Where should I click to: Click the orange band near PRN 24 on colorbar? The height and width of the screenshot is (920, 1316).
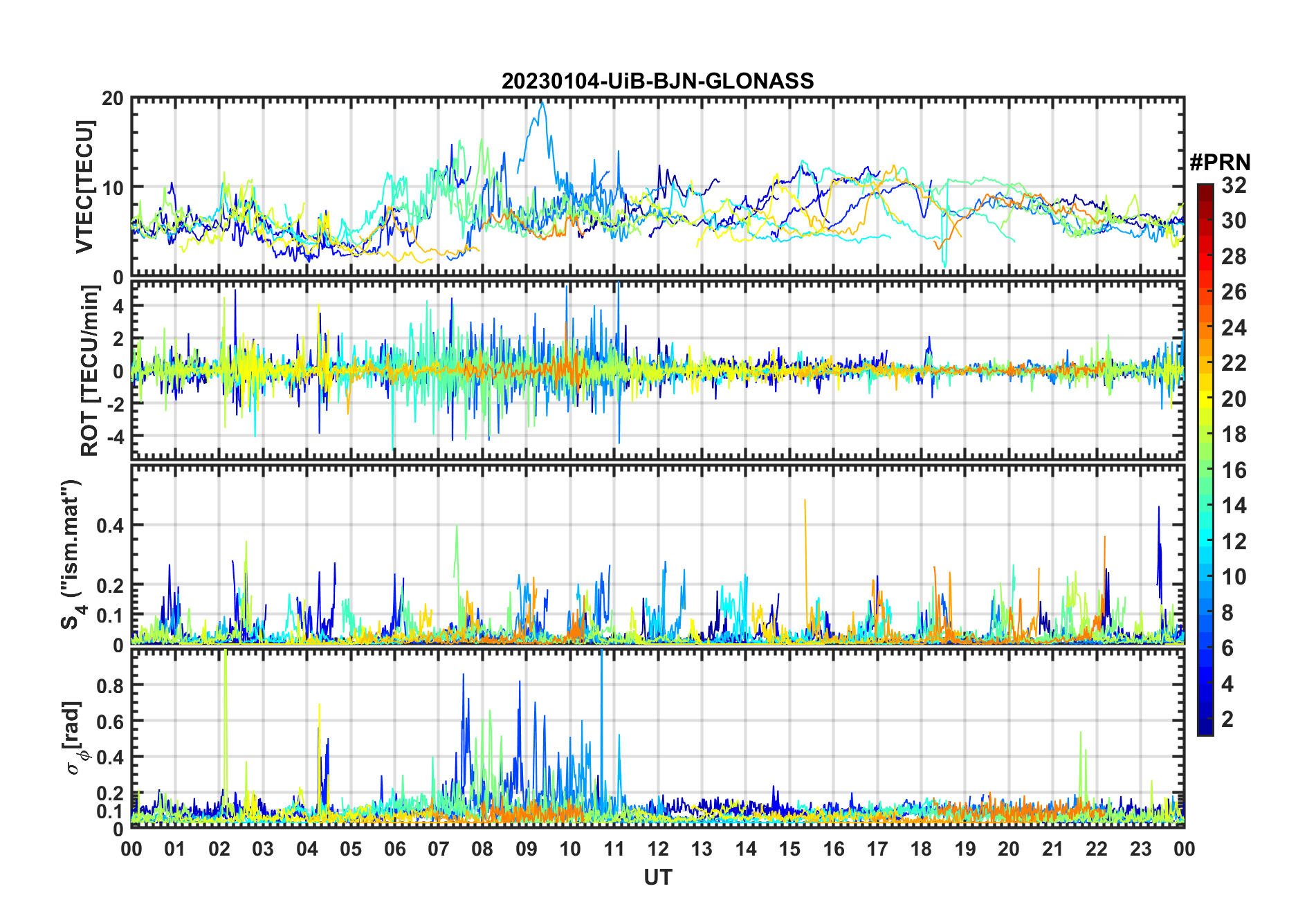pyautogui.click(x=1205, y=327)
